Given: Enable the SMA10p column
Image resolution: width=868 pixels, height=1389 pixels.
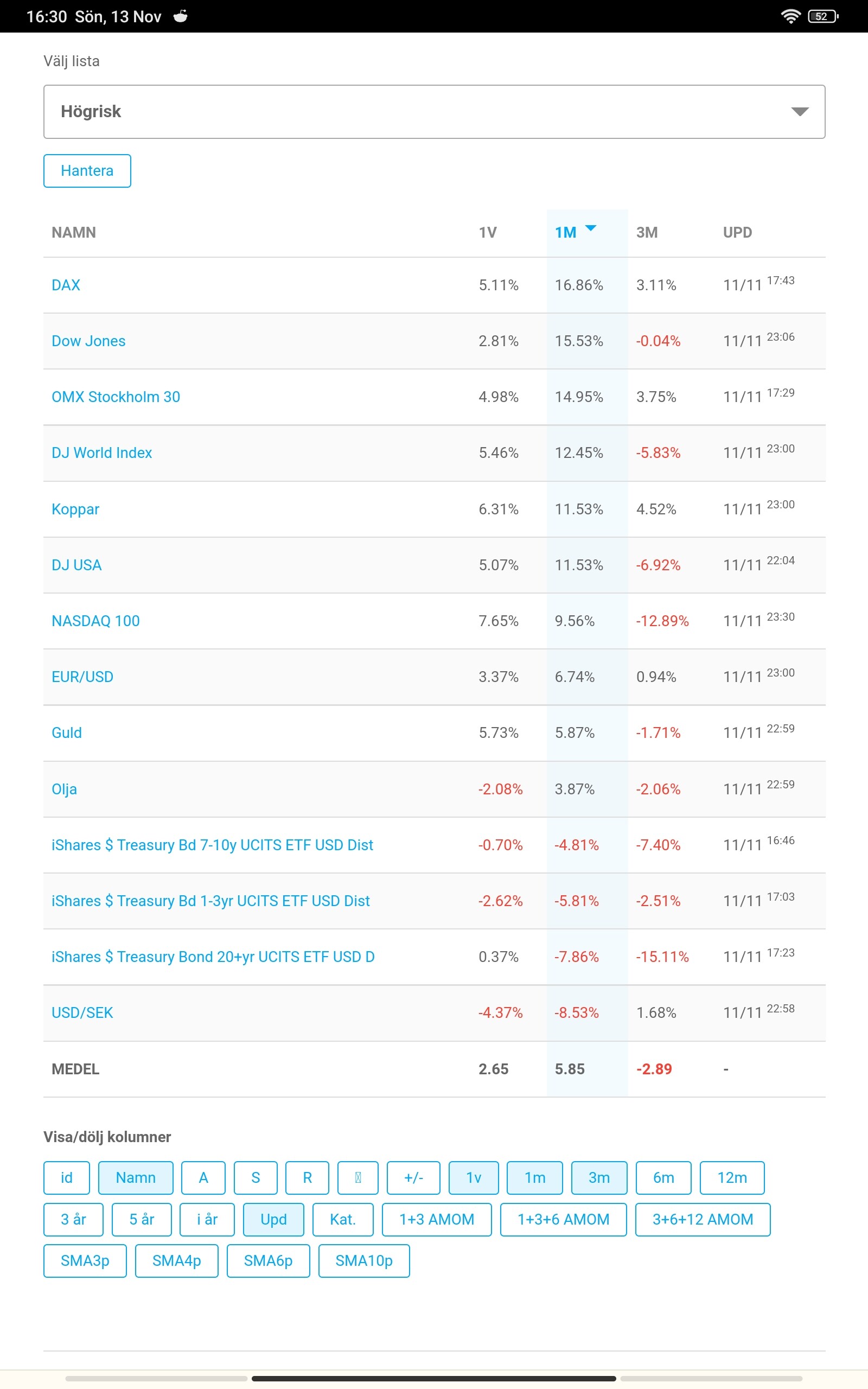Looking at the screenshot, I should tap(364, 1260).
